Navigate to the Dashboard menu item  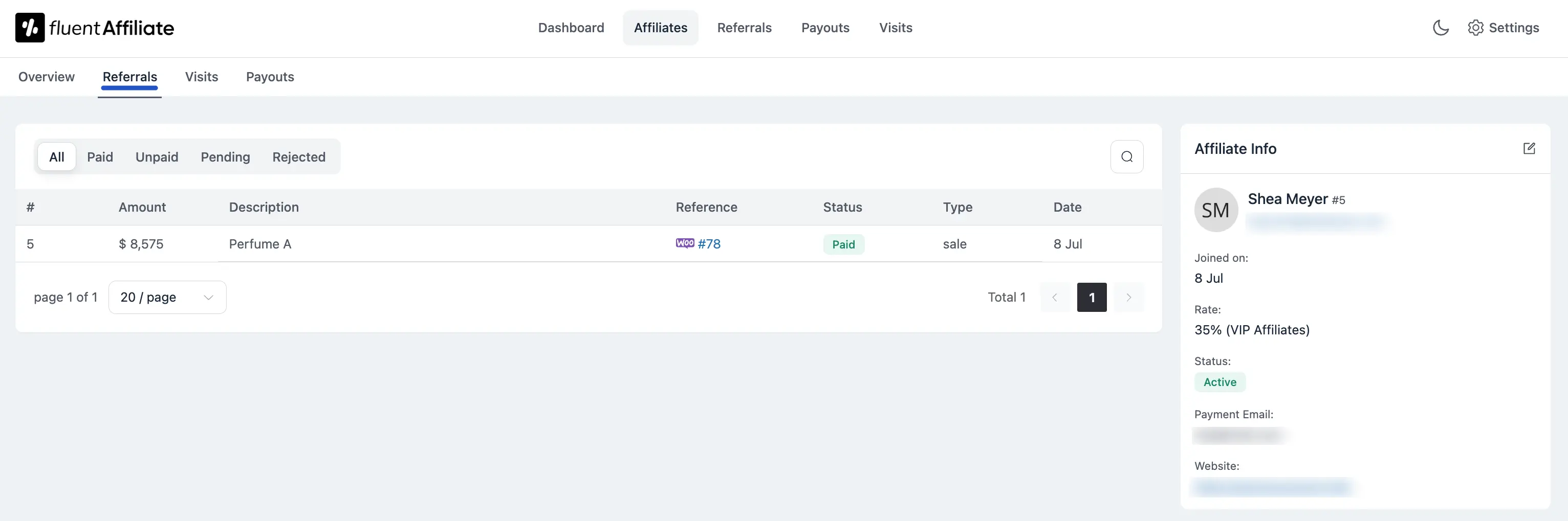571,28
